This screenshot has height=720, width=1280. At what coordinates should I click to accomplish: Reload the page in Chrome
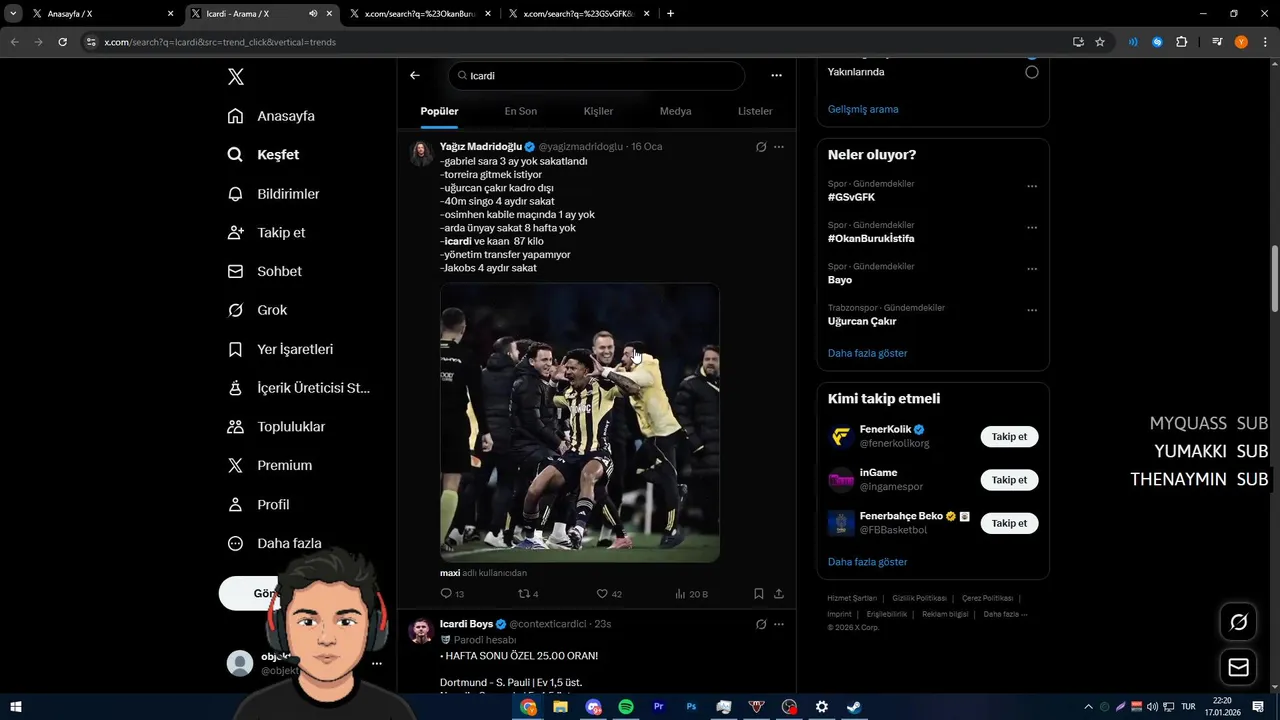(62, 42)
